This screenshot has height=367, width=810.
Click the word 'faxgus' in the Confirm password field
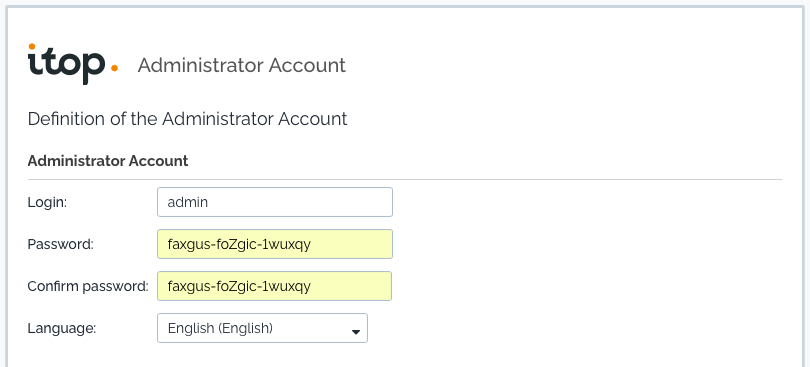coord(188,286)
